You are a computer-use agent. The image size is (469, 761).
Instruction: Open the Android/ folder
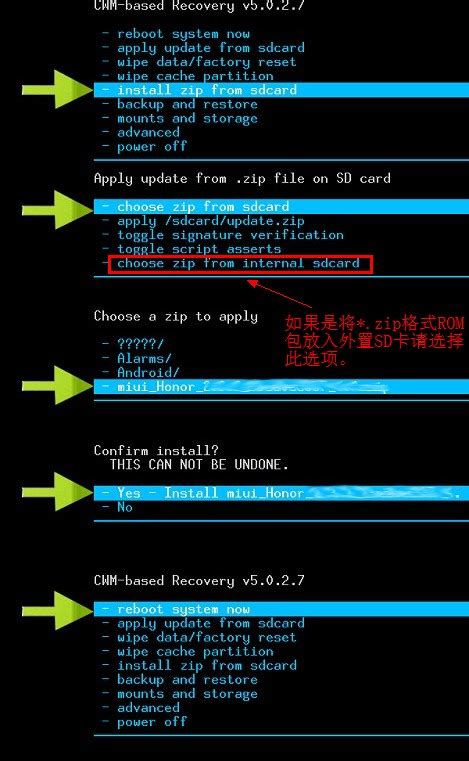(148, 372)
